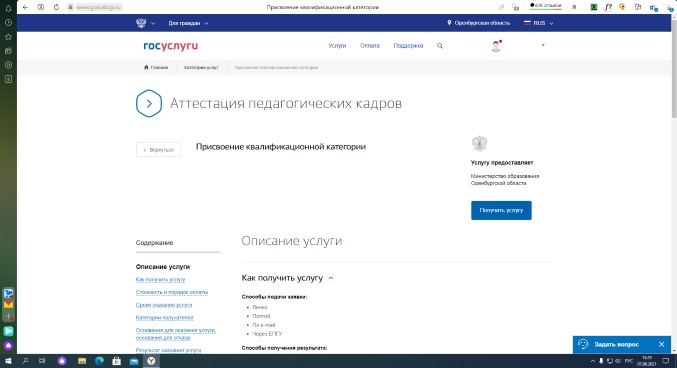Collapse 'Как получить услугу' section
Image resolution: width=677 pixels, height=368 pixels.
click(x=331, y=278)
